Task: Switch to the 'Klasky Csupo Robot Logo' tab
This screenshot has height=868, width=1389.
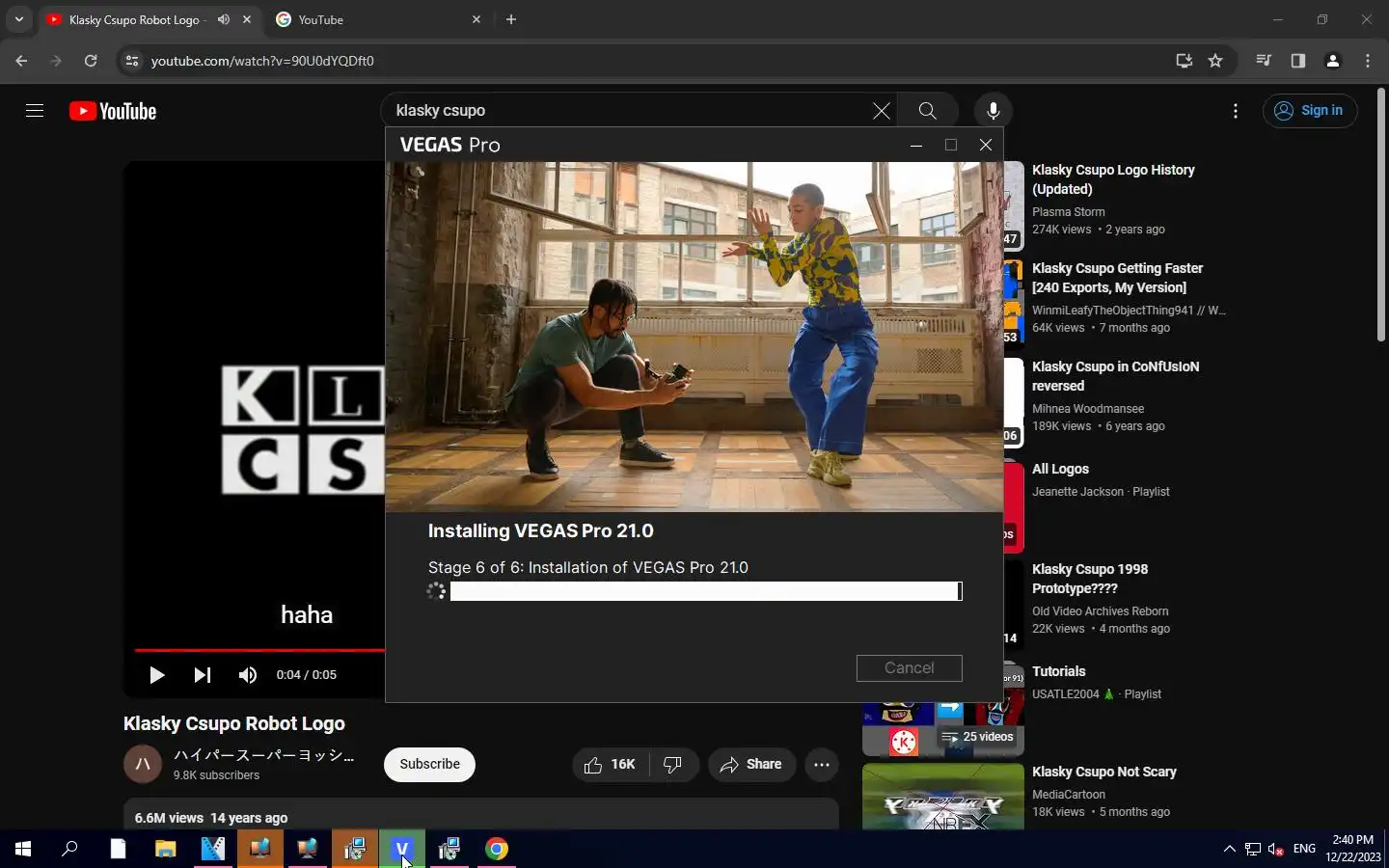Action: tap(134, 19)
